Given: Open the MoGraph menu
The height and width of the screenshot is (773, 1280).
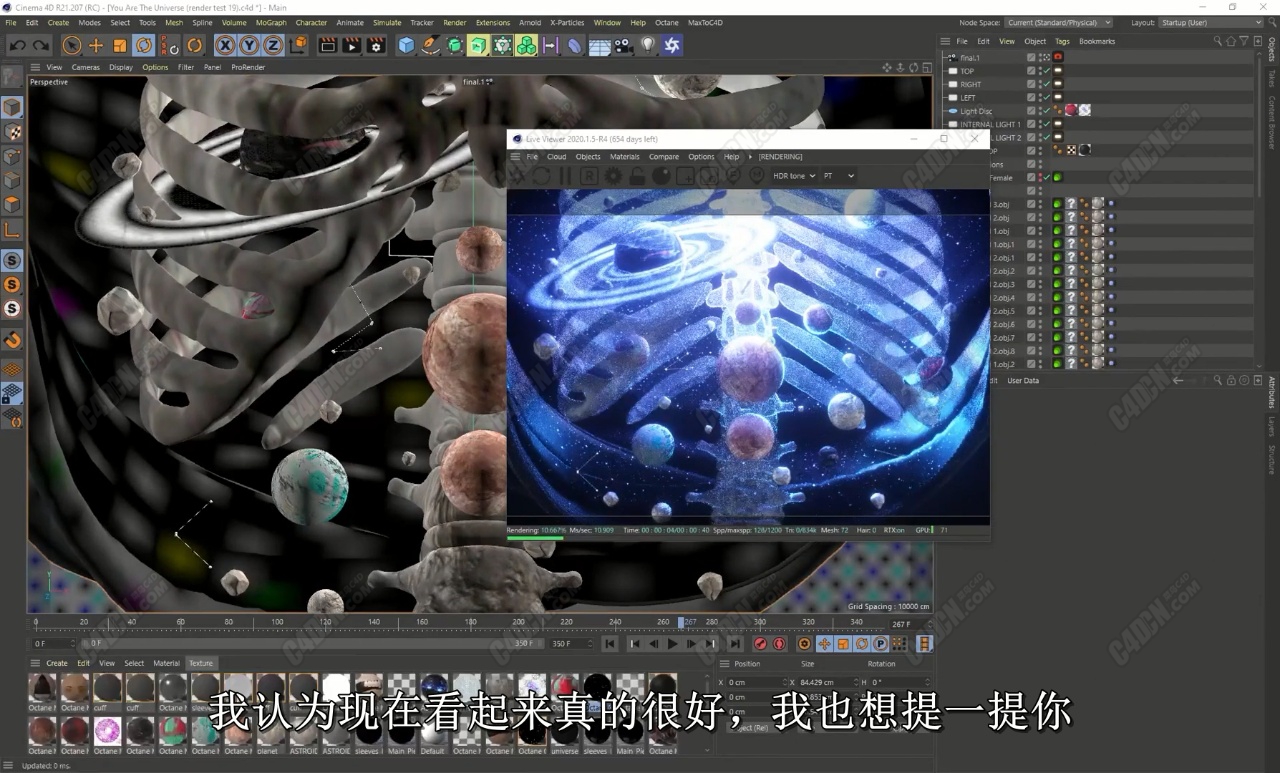Looking at the screenshot, I should 271,22.
